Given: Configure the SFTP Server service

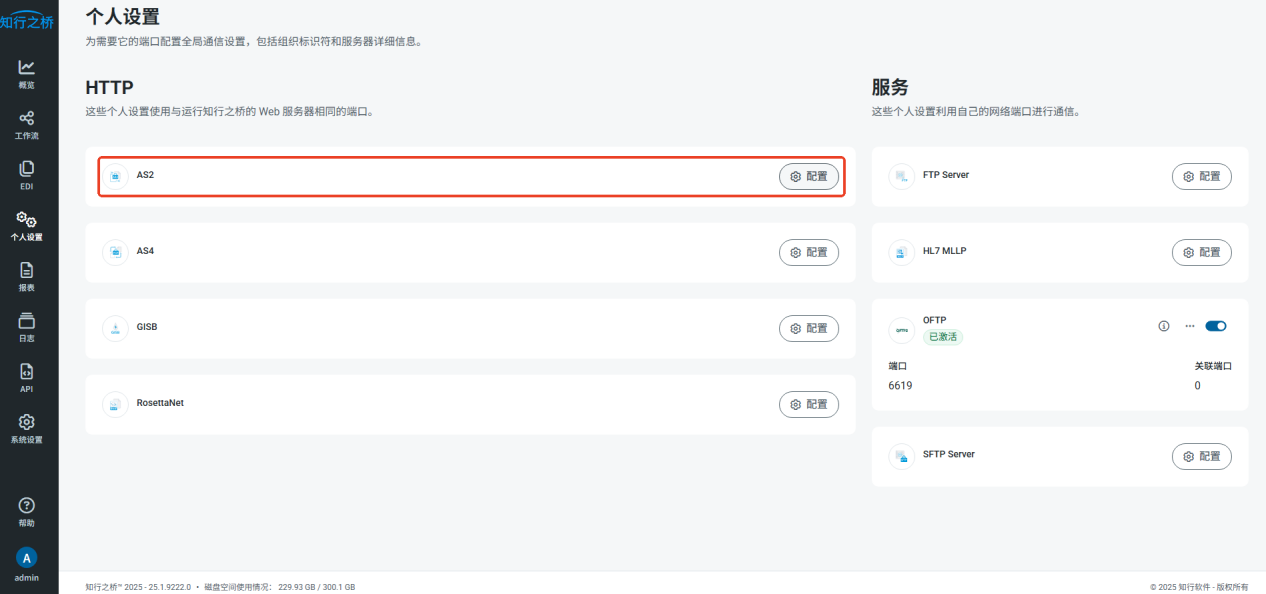Looking at the screenshot, I should click(1202, 456).
